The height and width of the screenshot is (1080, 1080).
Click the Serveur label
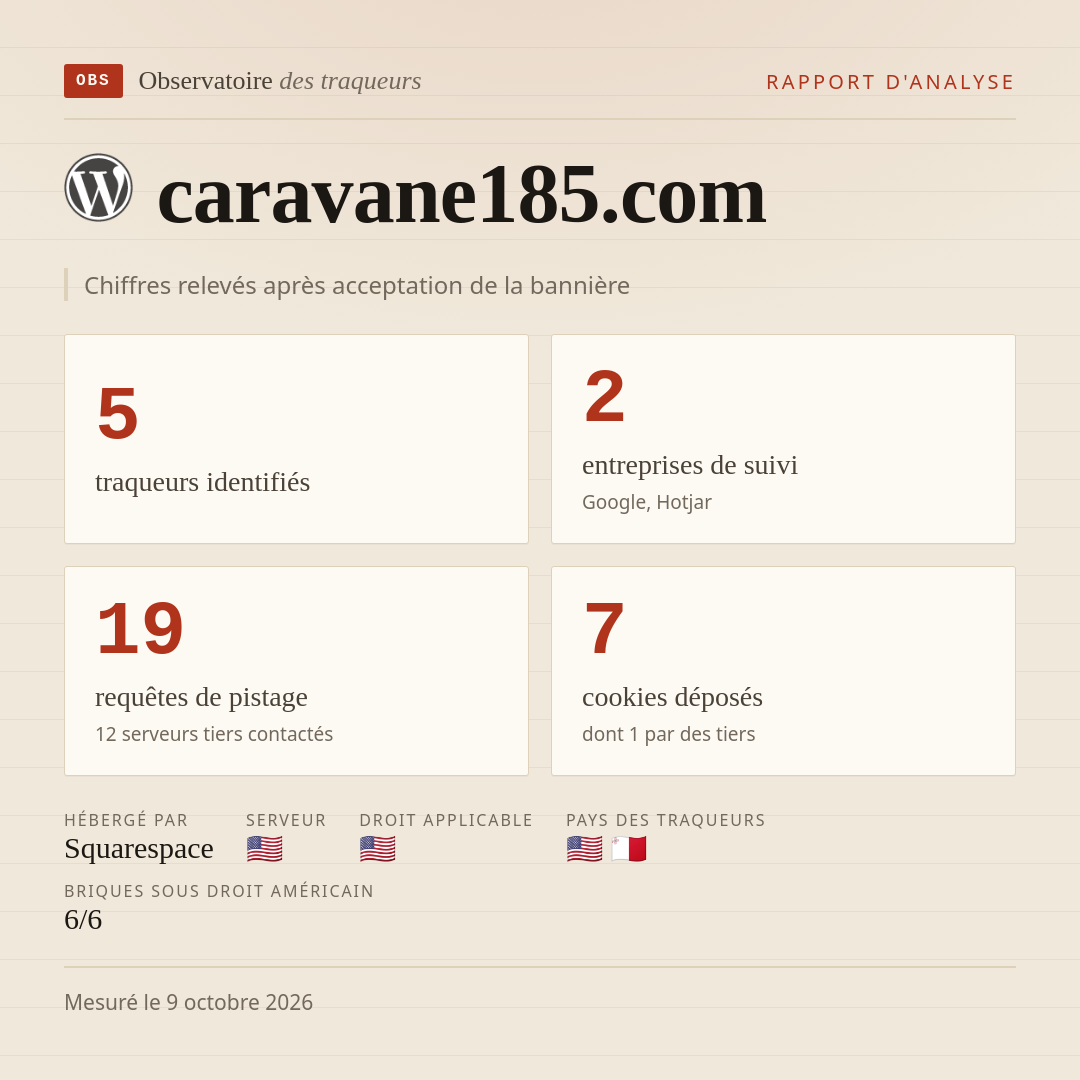[x=286, y=820]
